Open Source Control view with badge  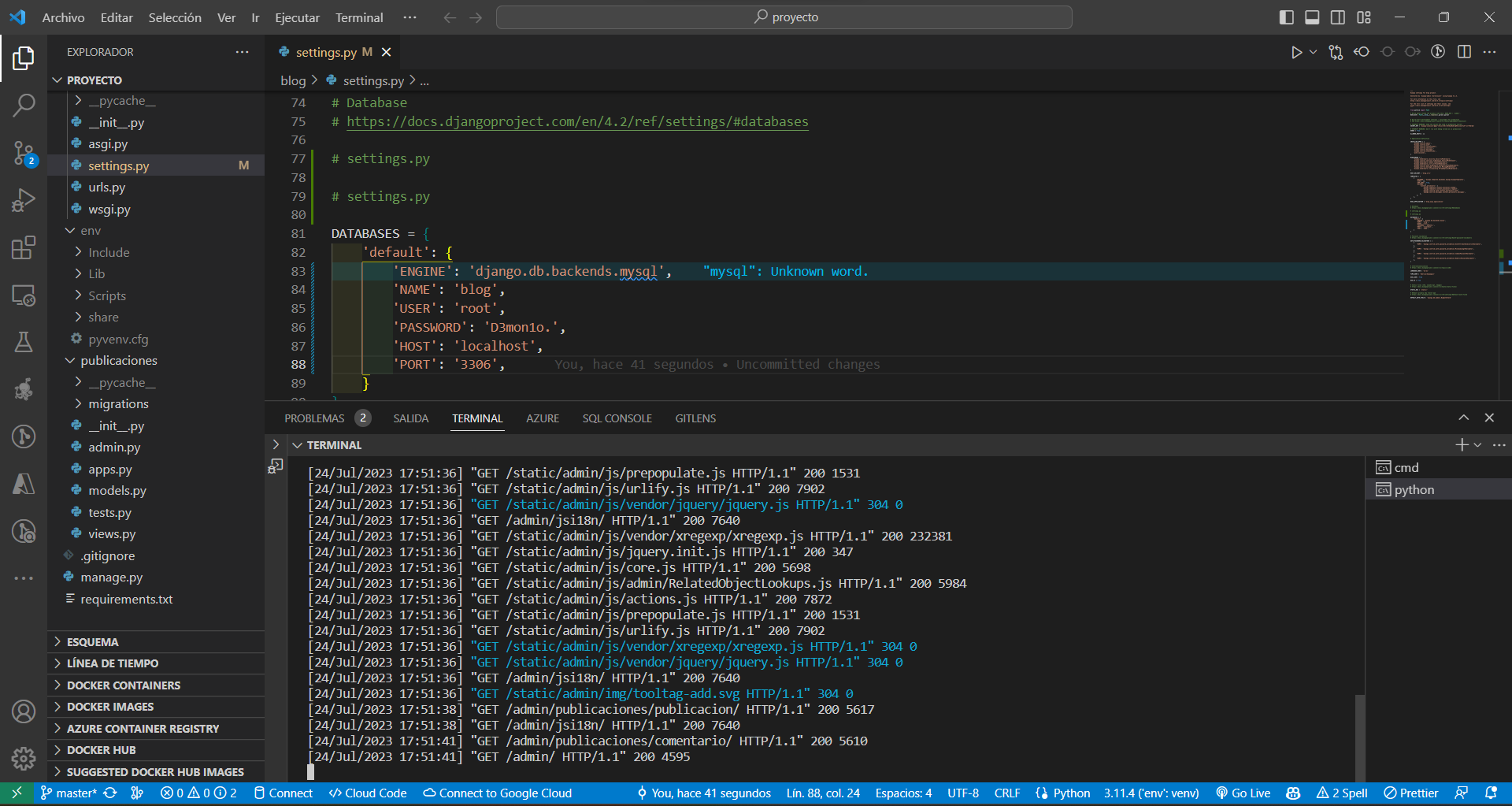[x=24, y=152]
